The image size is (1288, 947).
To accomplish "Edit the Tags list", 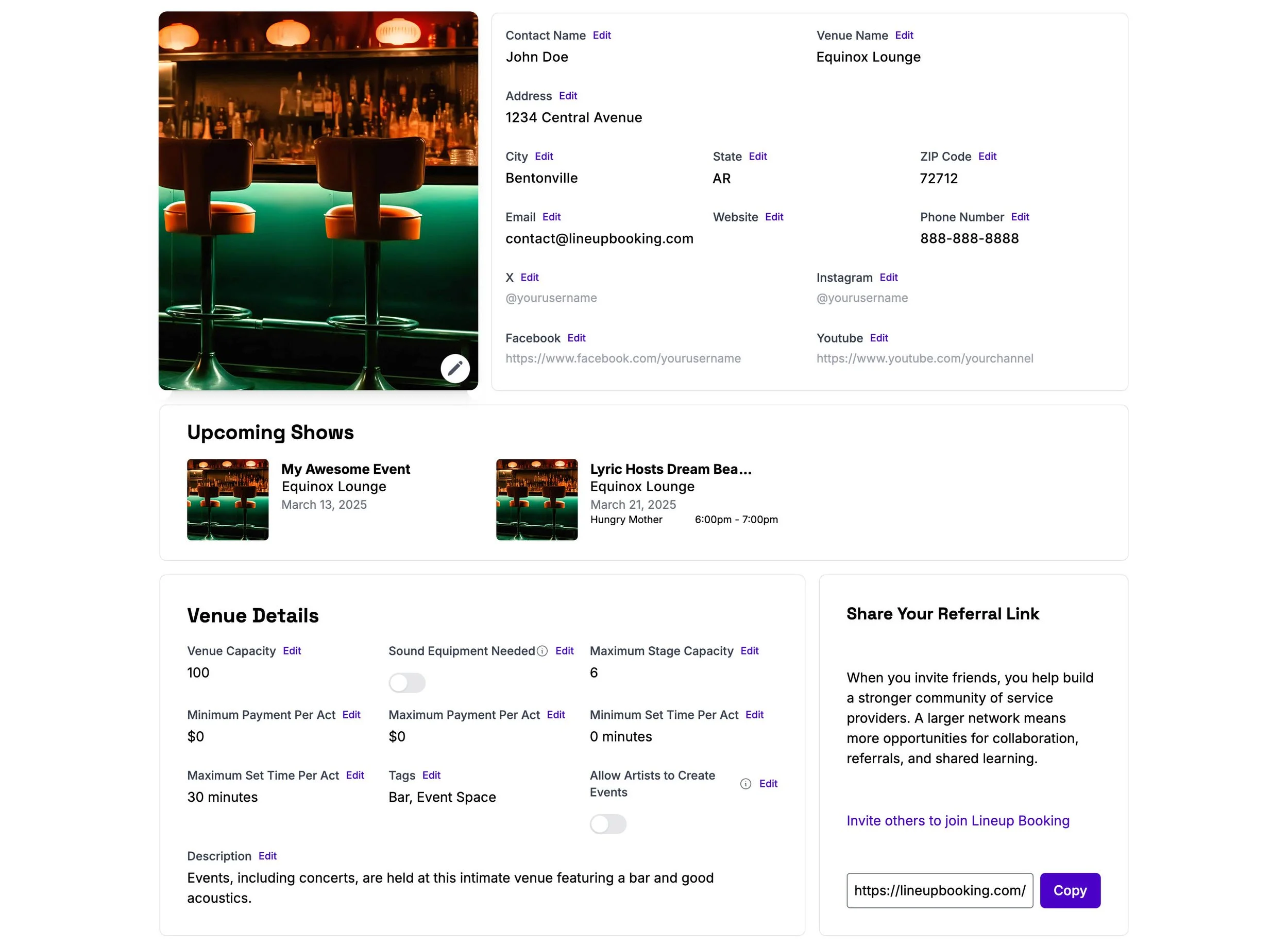I will click(x=431, y=775).
